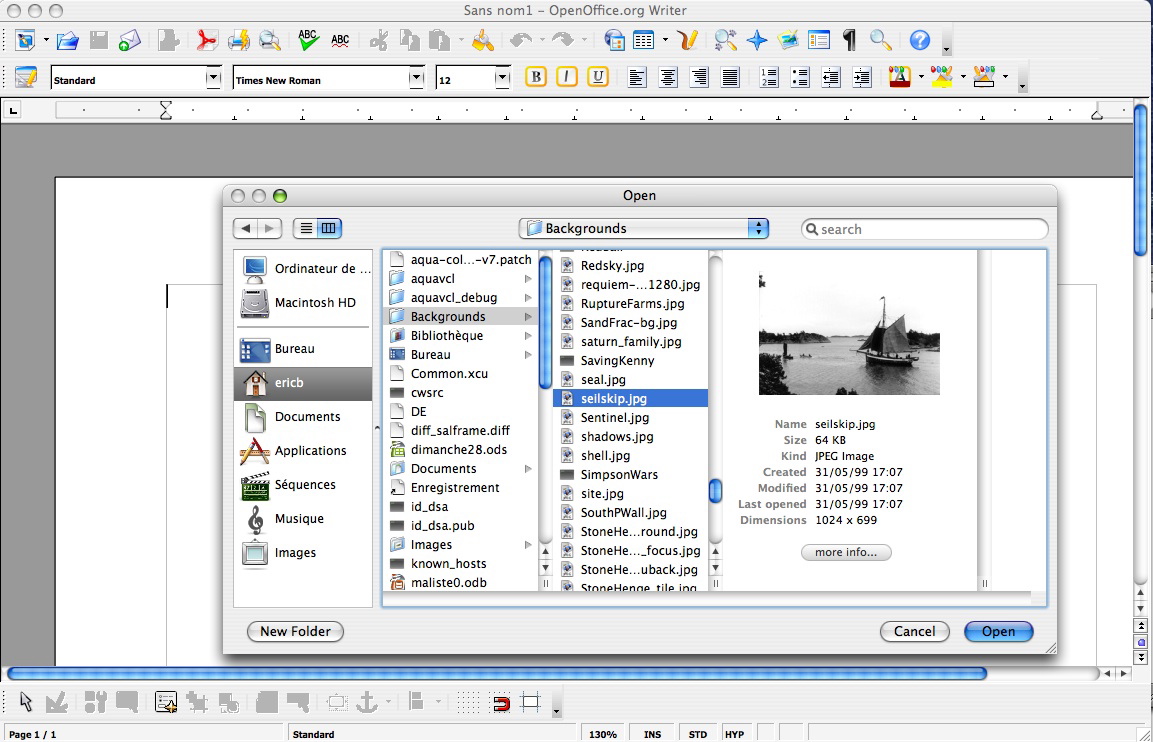Screen dimensions: 1153x742
Task: Click the more info... button
Action: [x=846, y=552]
